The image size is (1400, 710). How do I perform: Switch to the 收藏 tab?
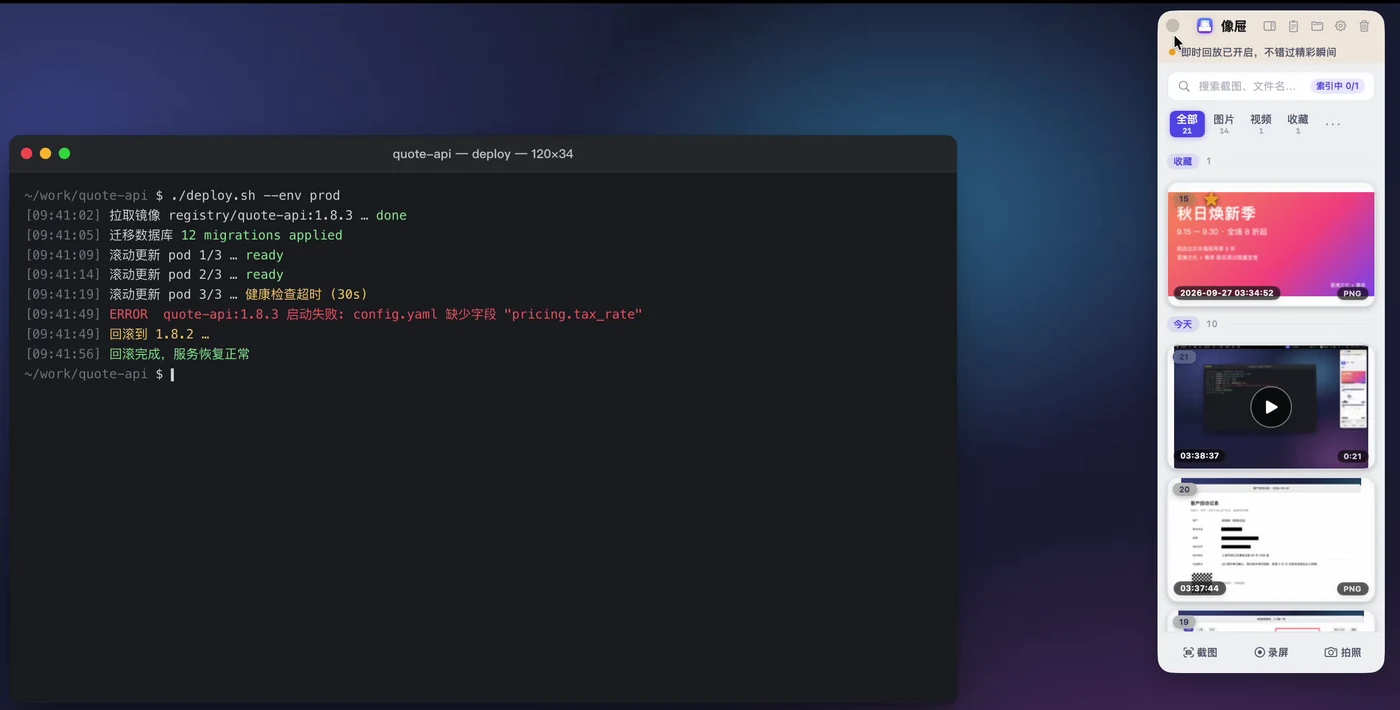pyautogui.click(x=1298, y=124)
